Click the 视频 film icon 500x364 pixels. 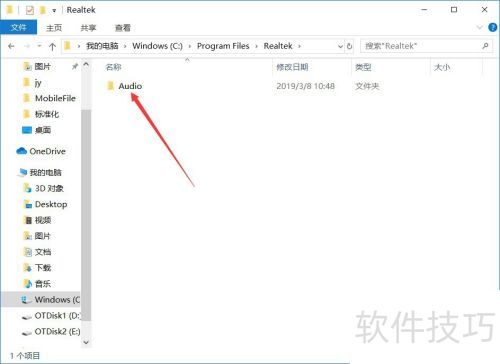click(x=28, y=220)
